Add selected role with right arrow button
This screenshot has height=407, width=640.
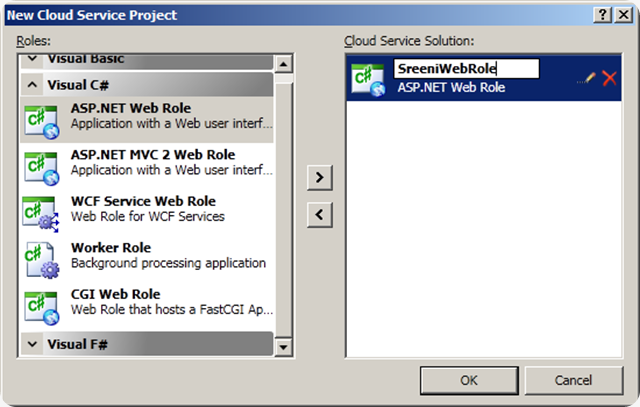tap(318, 177)
